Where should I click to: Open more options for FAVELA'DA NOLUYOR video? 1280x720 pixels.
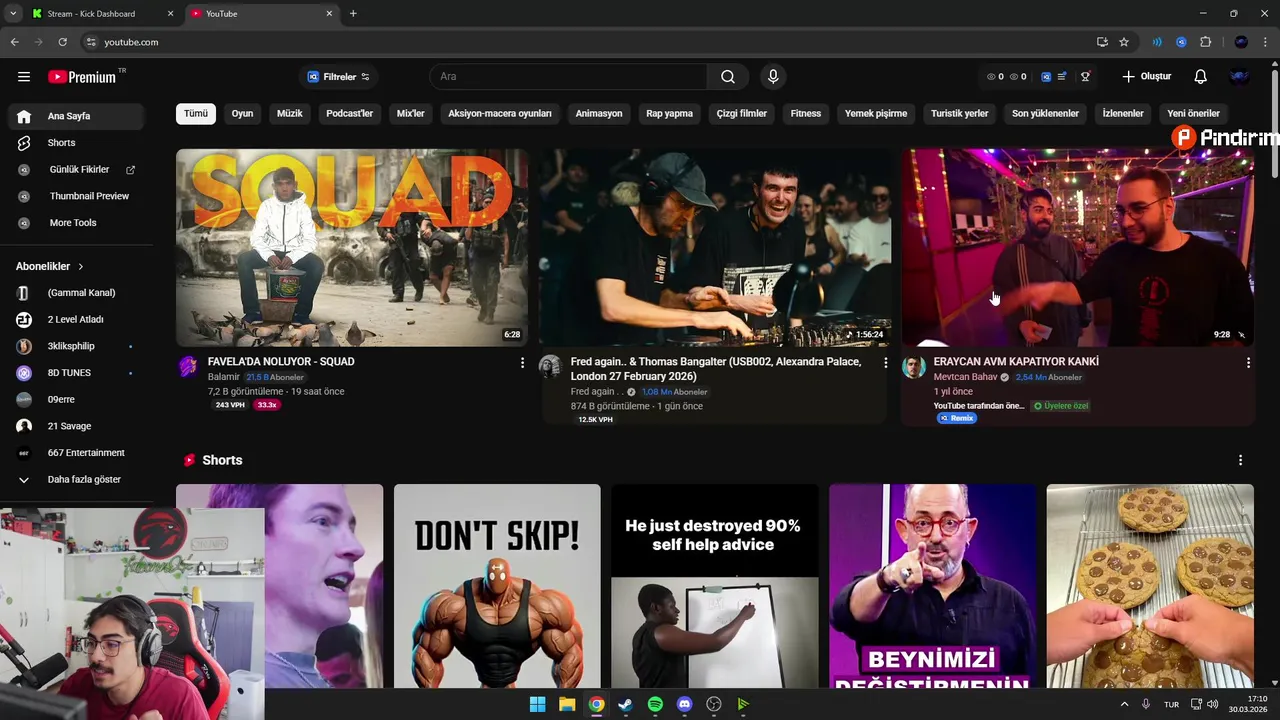[x=522, y=362]
